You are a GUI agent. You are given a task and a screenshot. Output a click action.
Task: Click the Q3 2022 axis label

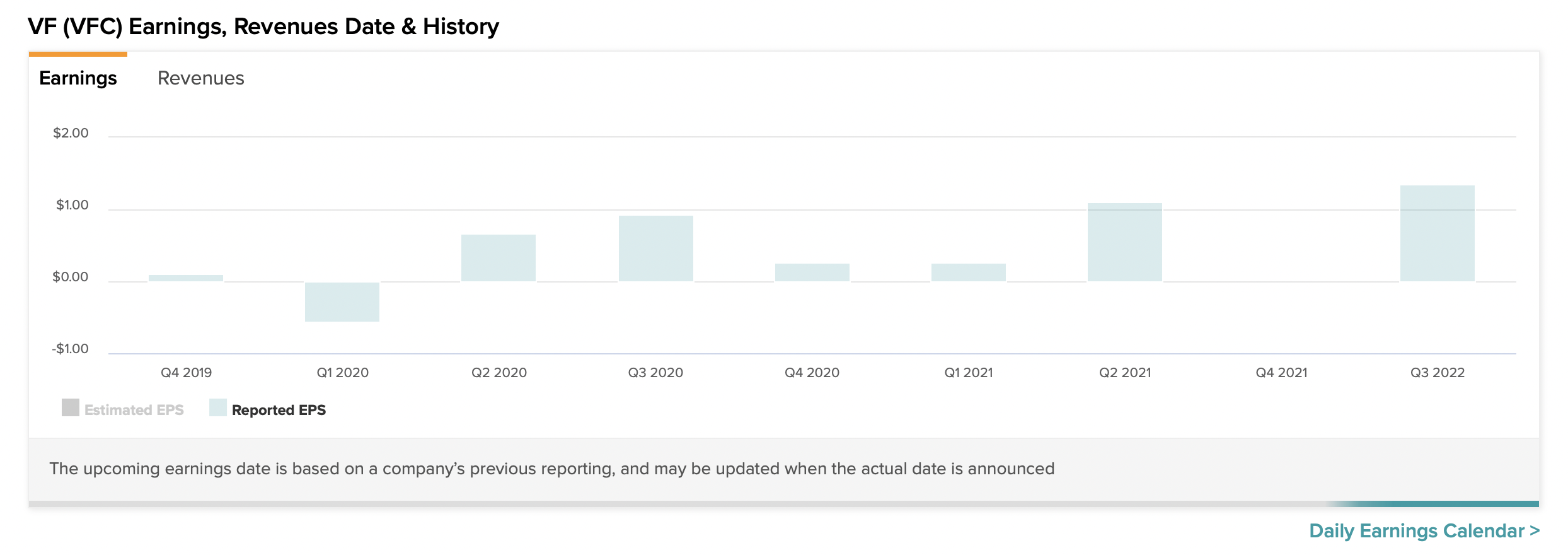pos(1438,373)
